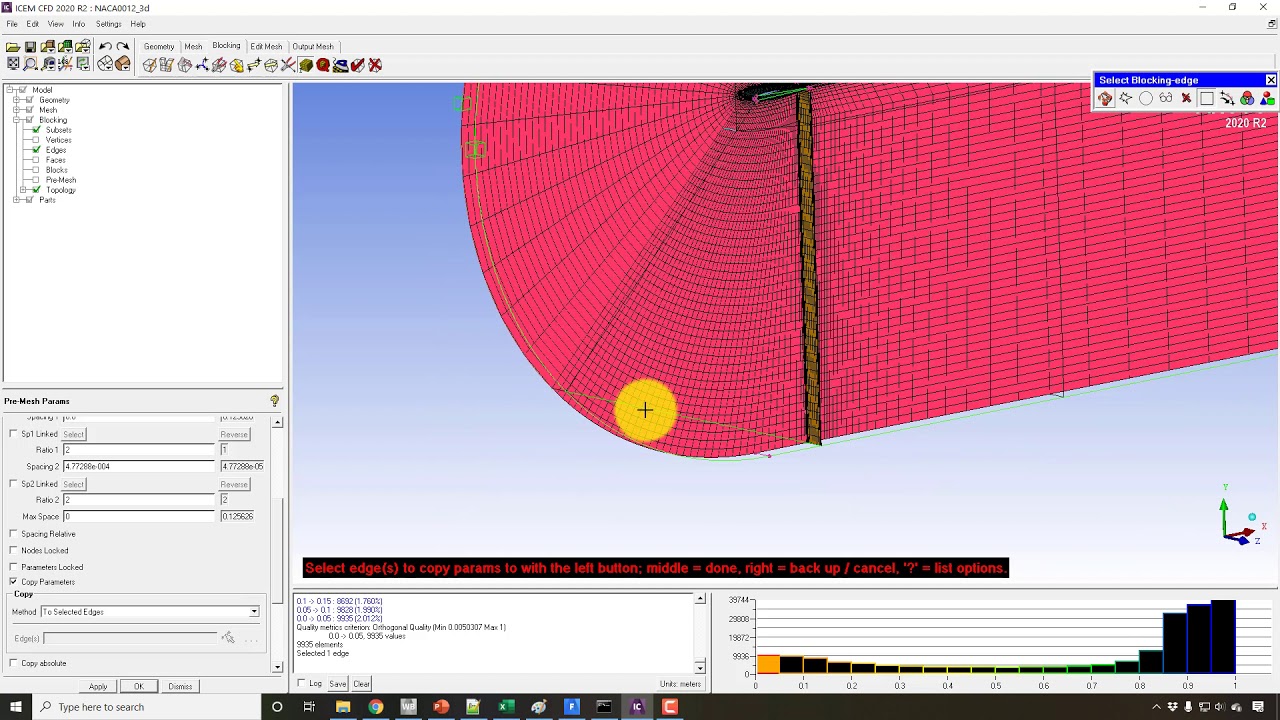Select the Zoom magnifier icon
Image resolution: width=1280 pixels, height=720 pixels.
coord(30,64)
